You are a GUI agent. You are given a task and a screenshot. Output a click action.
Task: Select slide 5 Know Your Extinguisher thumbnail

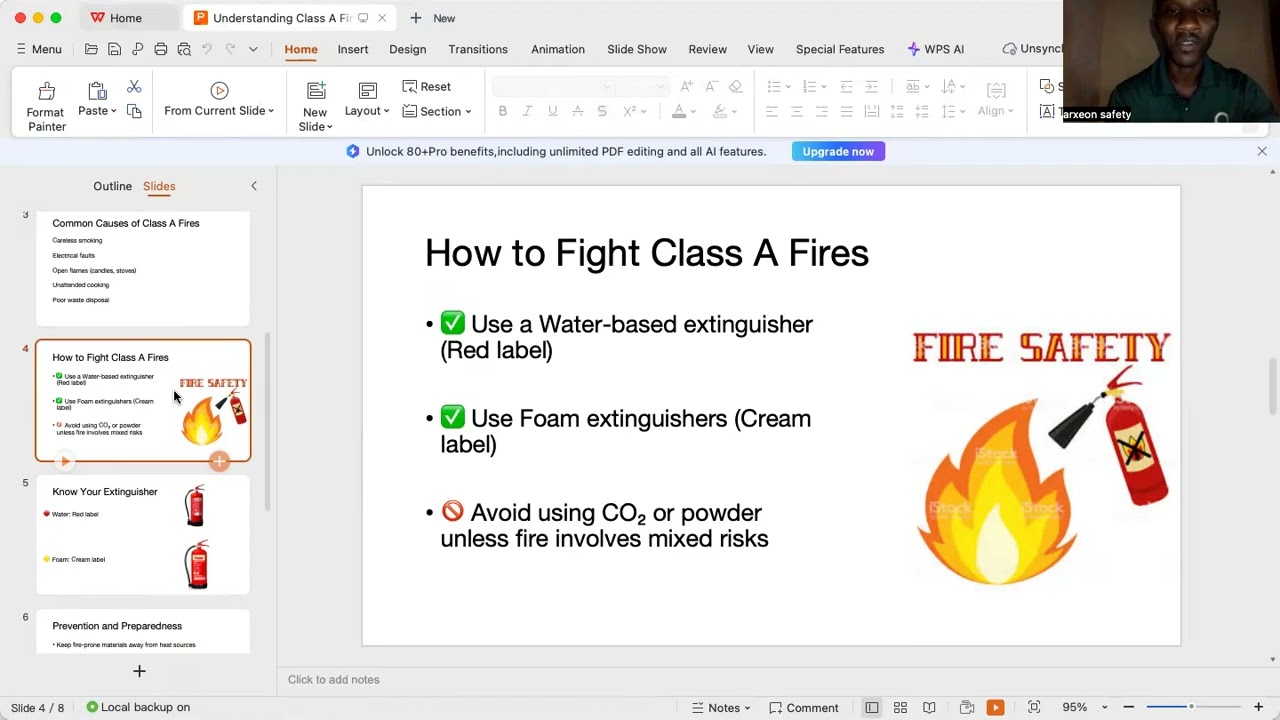coord(143,535)
